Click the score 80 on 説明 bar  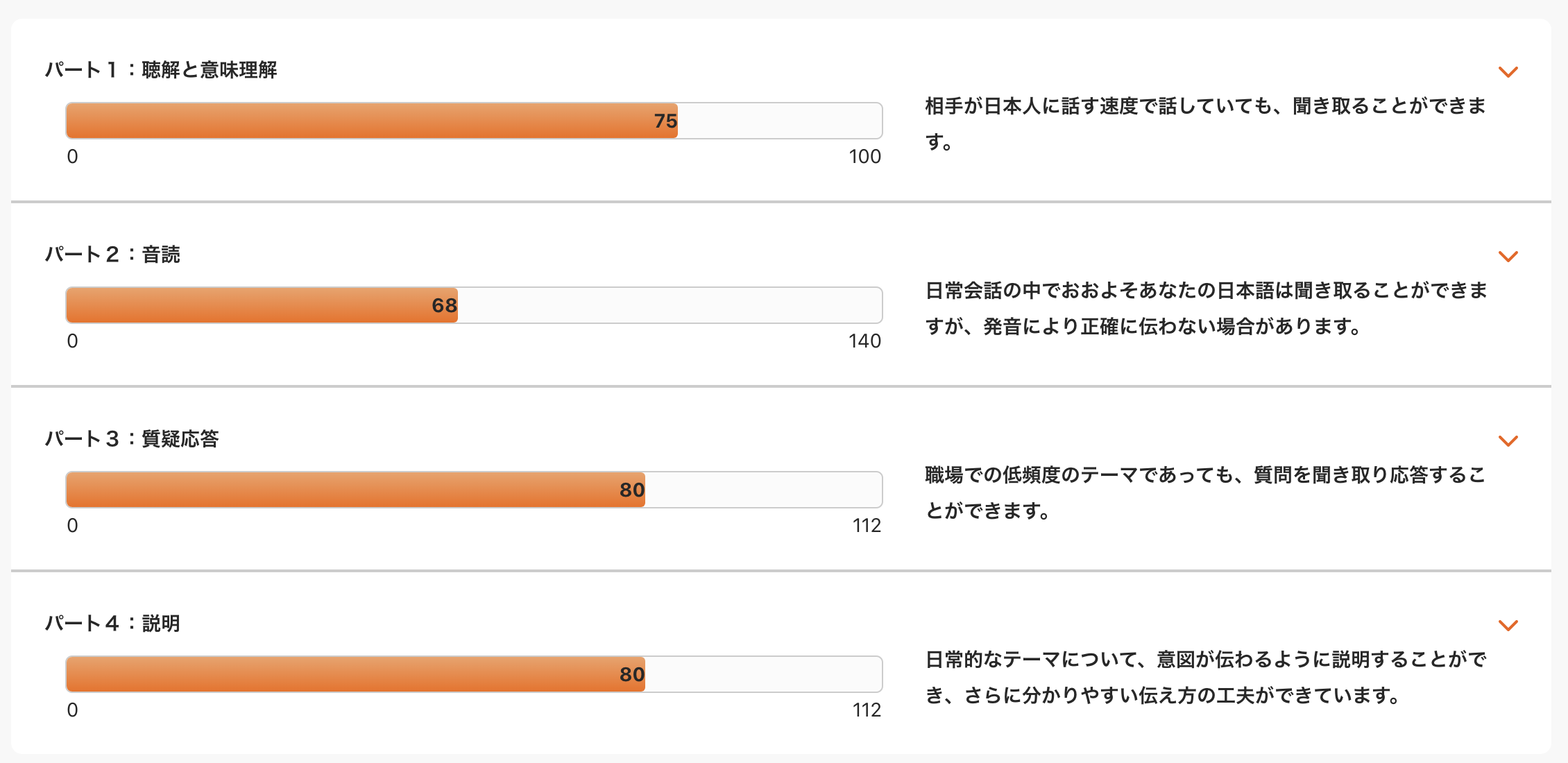(631, 675)
